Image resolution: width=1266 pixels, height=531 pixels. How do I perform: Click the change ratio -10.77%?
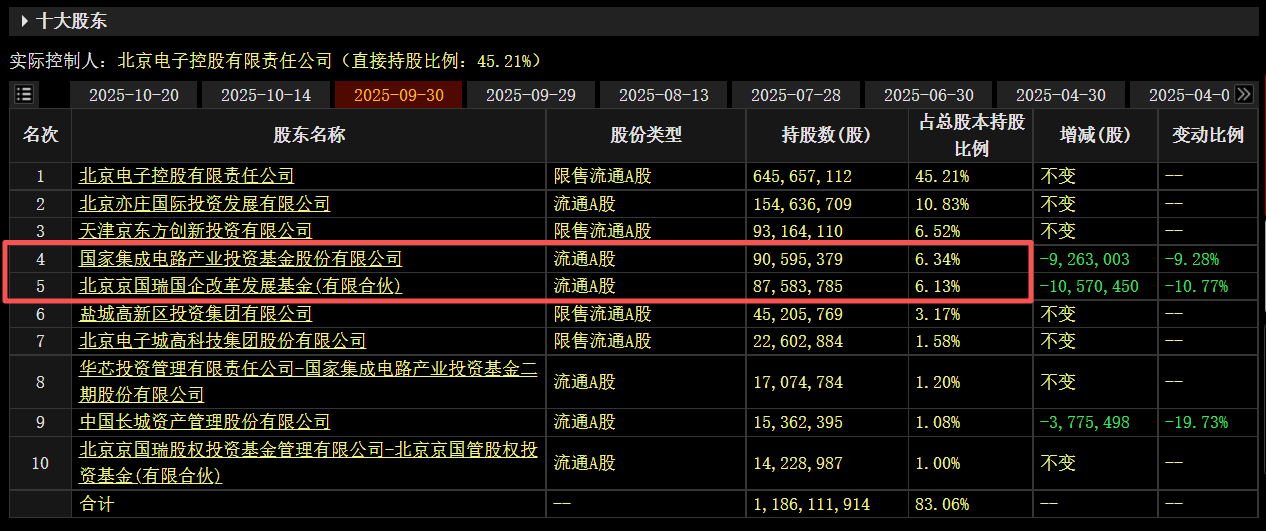point(1196,287)
